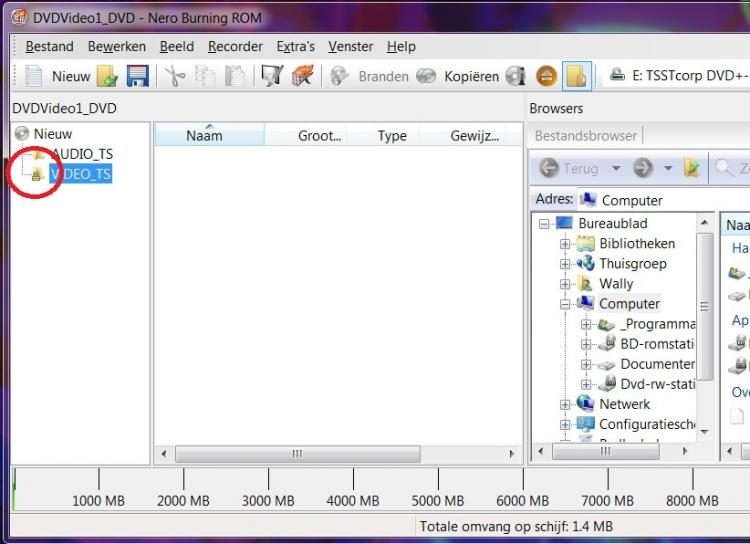Expand the Bibliotheken tree node

[x=566, y=244]
